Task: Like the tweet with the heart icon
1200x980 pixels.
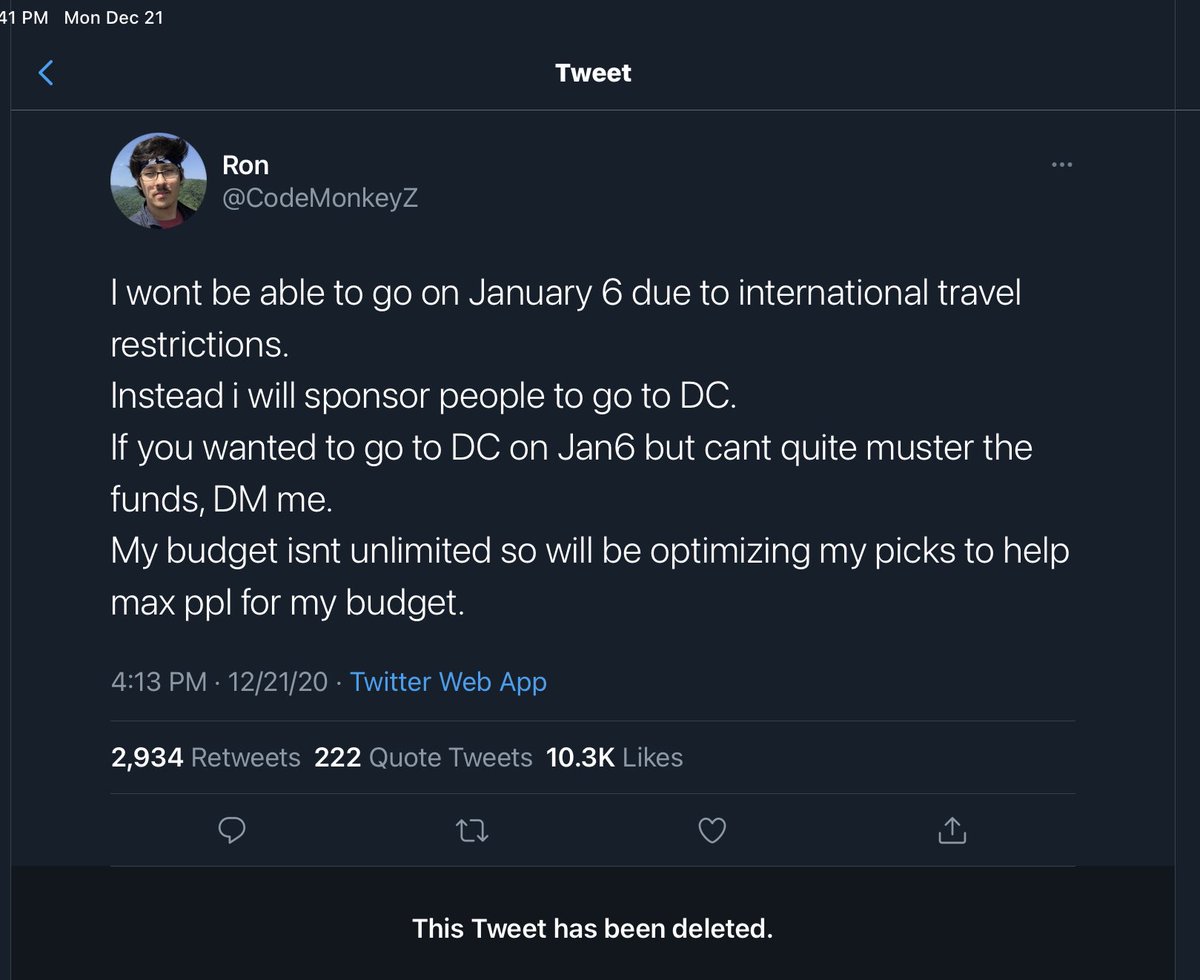Action: [x=711, y=830]
